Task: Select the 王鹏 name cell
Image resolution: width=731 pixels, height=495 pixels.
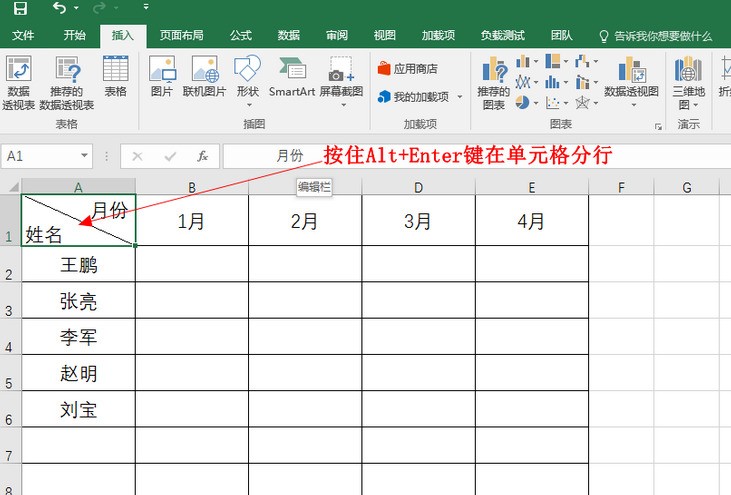Action: 78,264
